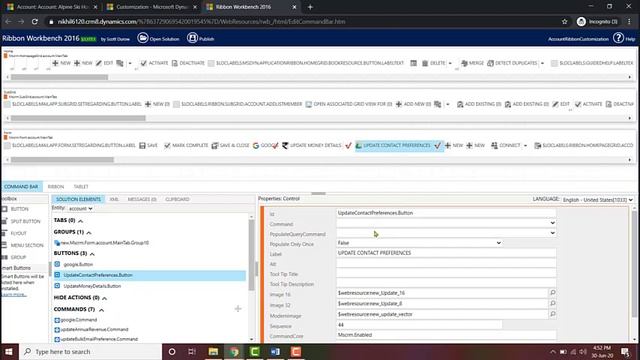Browse web resource for Image 32
The image size is (640, 360).
(x=553, y=303)
